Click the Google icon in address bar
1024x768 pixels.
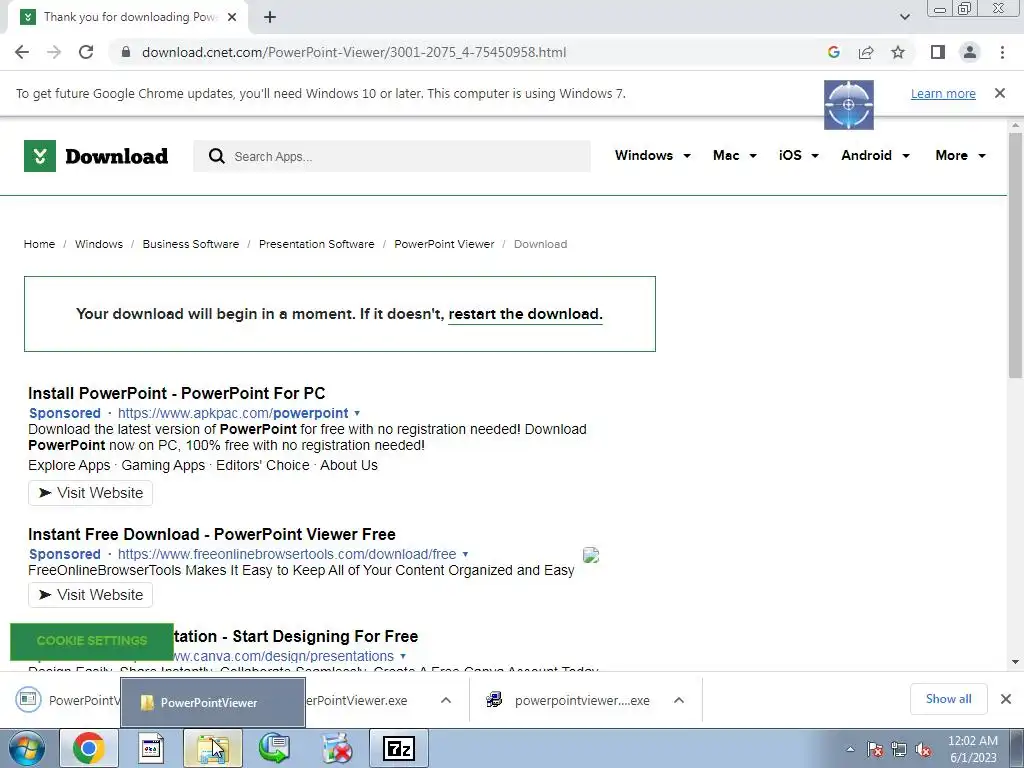pos(833,52)
